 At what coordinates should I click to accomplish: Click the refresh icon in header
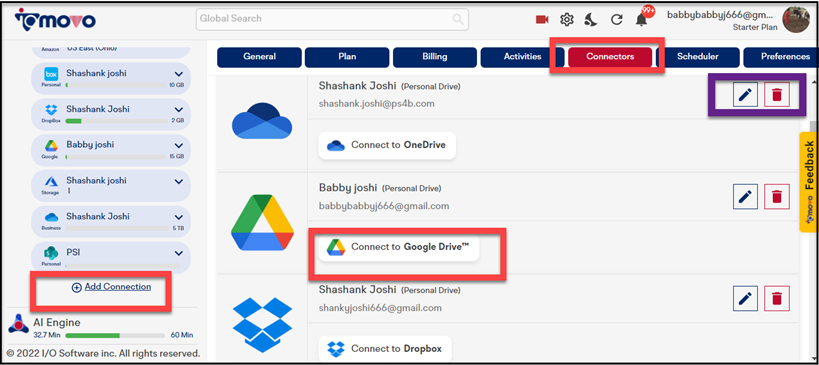click(616, 20)
